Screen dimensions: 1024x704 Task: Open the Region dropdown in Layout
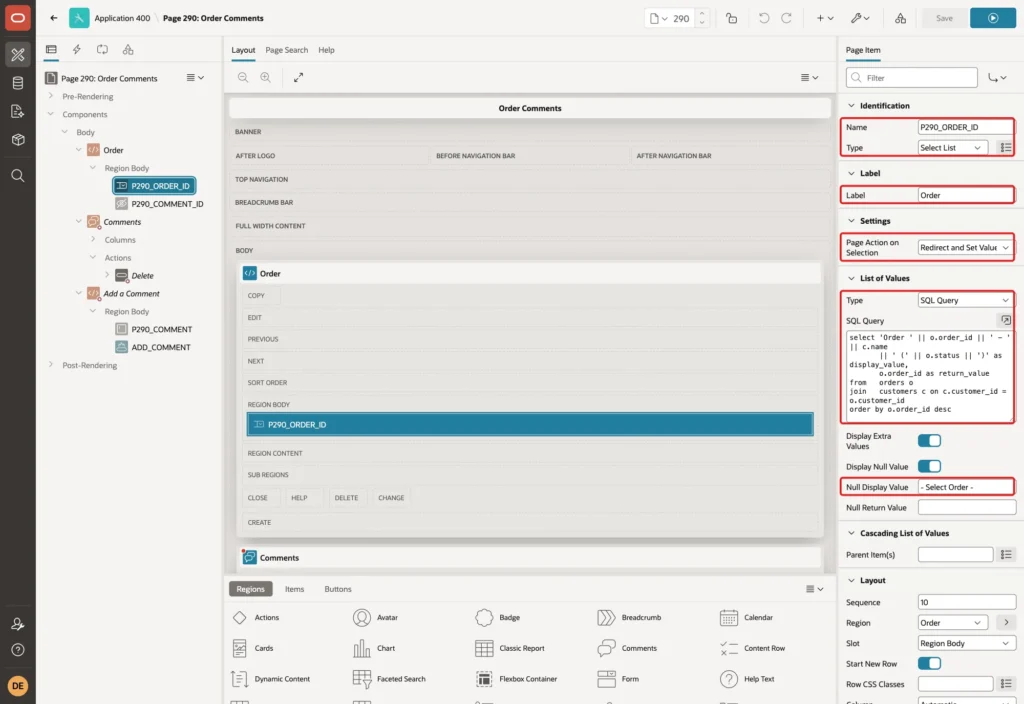(952, 622)
